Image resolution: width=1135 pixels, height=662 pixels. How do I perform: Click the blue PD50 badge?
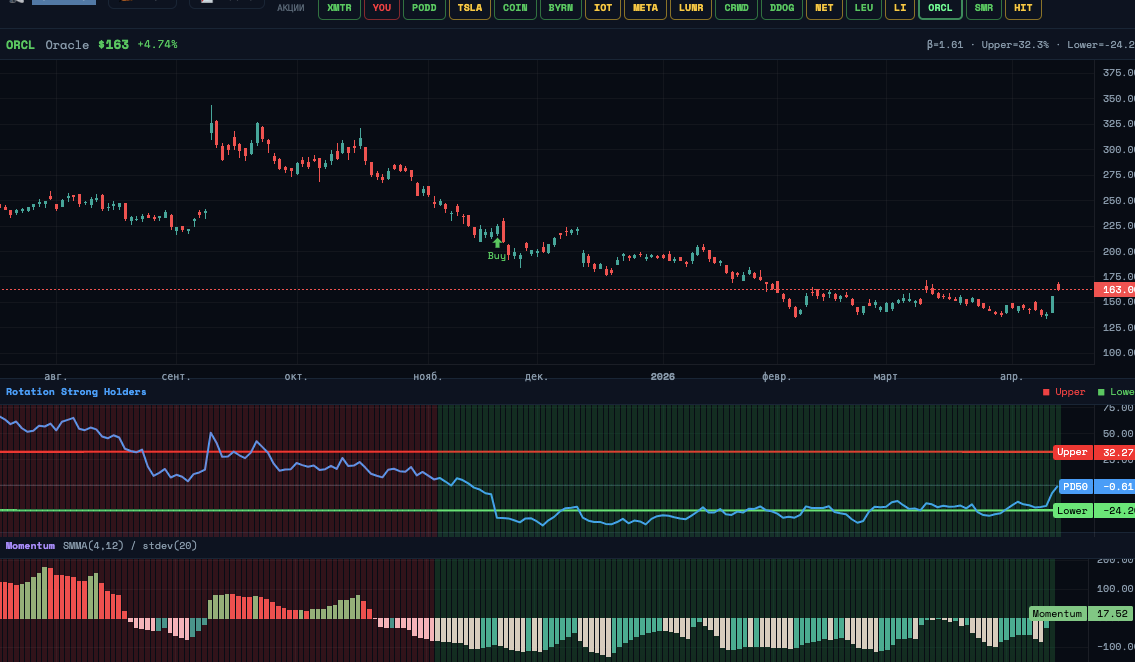point(1076,487)
